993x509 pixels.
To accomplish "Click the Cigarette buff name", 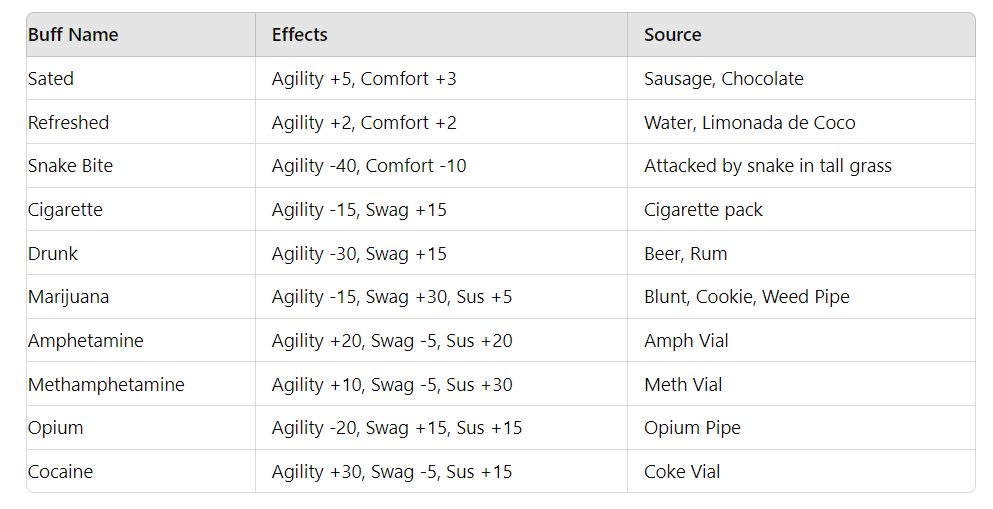I will point(65,210).
